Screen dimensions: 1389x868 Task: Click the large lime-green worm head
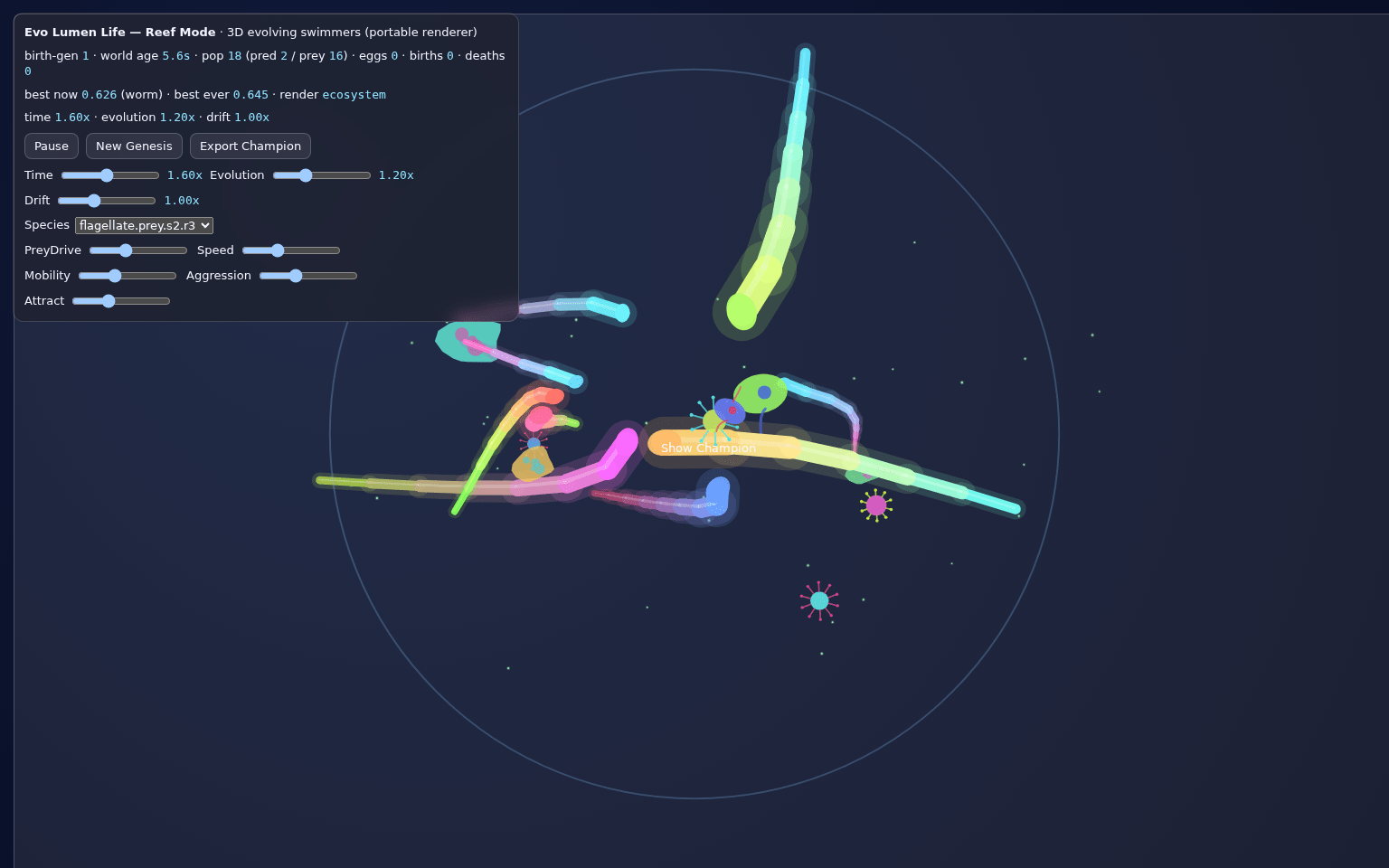pos(742,311)
